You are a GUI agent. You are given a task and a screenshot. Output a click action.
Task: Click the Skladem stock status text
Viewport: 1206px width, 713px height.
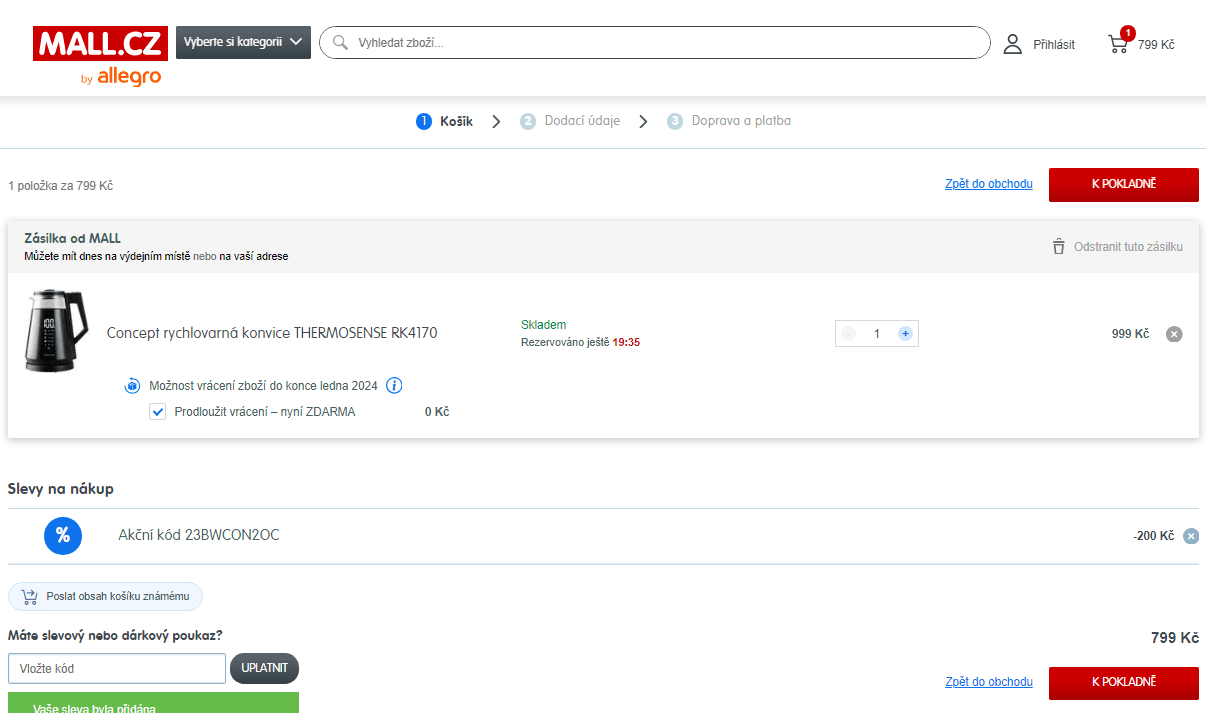543,325
